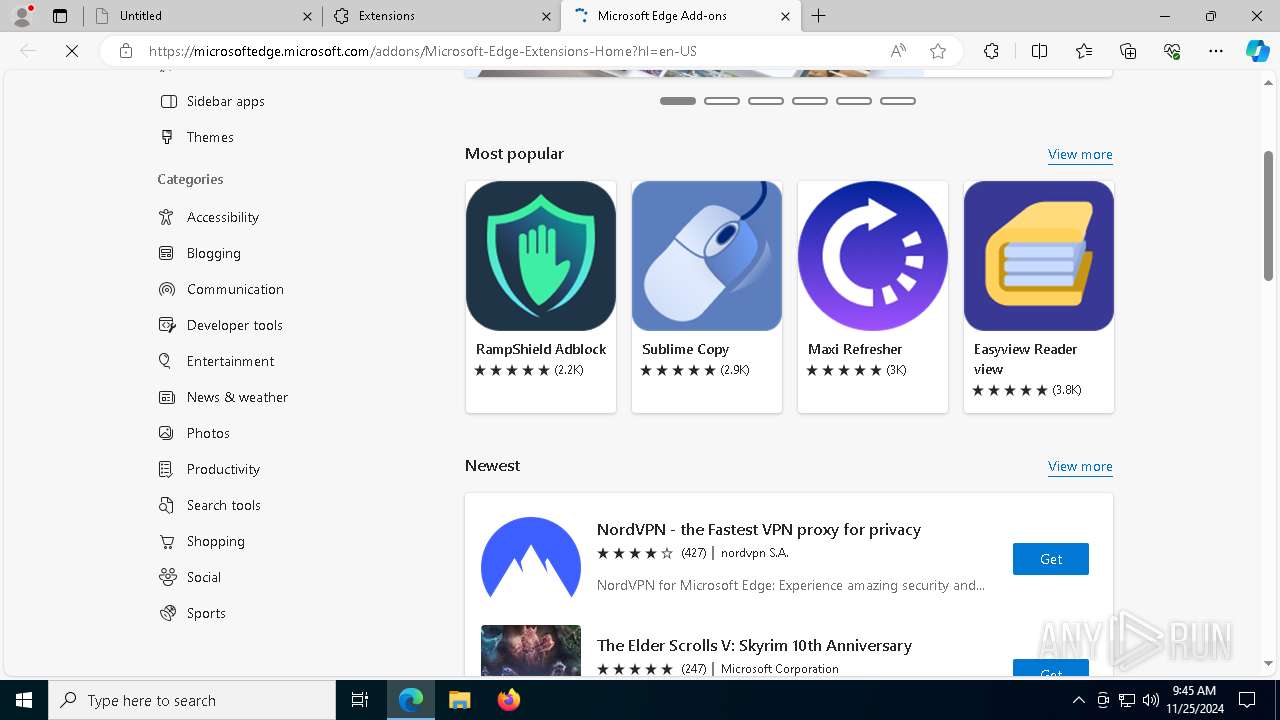Add this page to favorites star icon

tap(938, 51)
